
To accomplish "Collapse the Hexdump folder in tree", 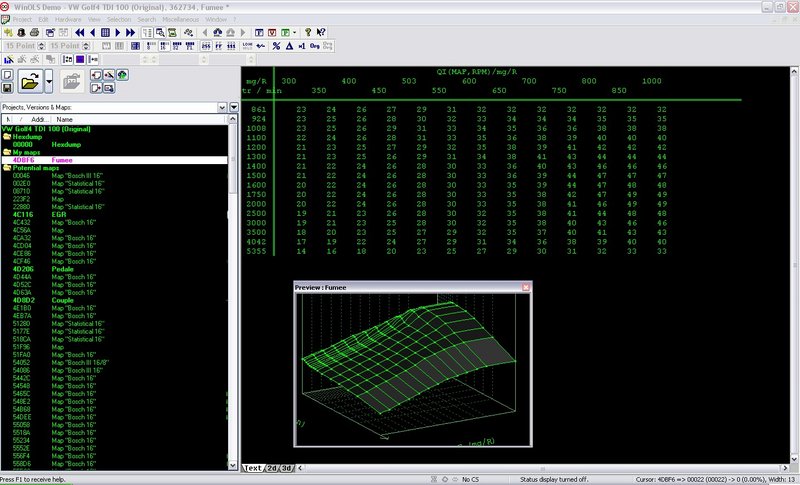I will coord(7,137).
